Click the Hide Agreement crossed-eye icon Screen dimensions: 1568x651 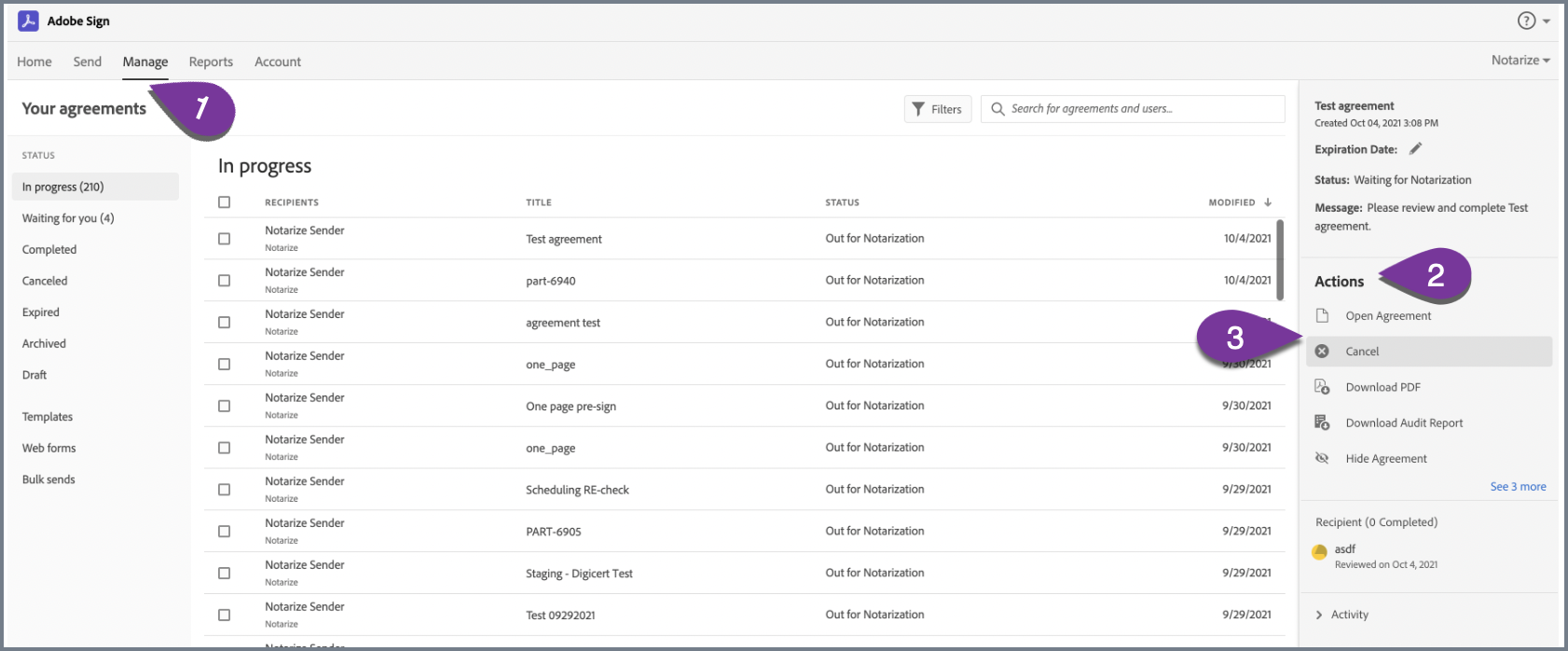coord(1322,458)
